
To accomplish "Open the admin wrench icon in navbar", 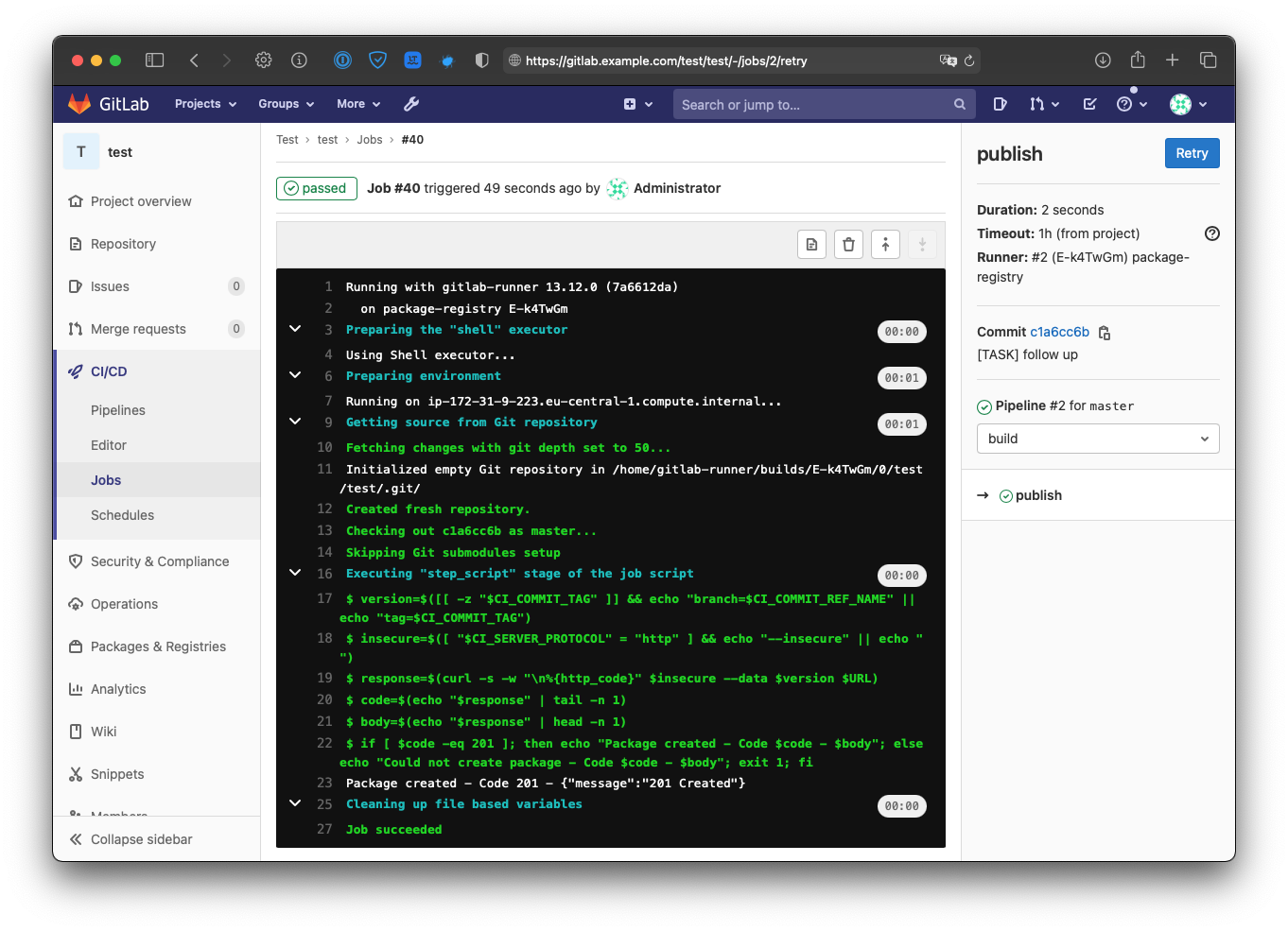I will point(410,104).
